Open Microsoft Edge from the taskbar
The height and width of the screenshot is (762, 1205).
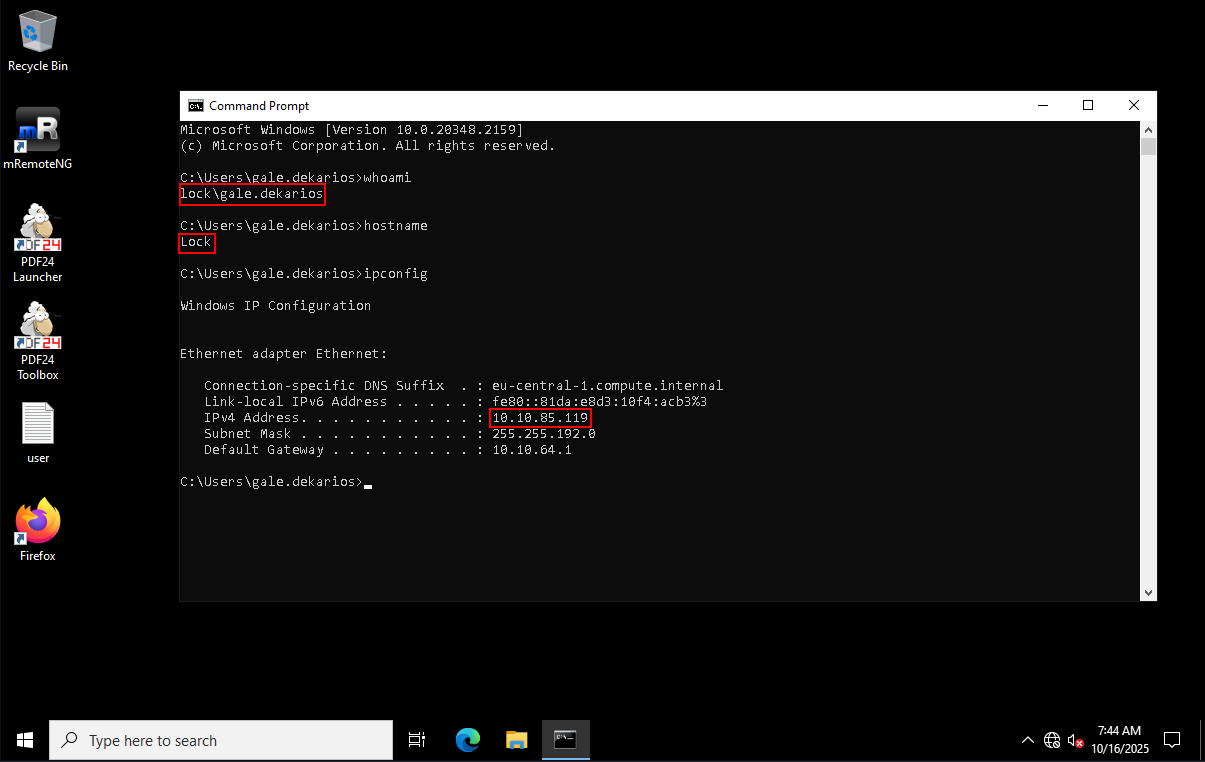467,740
